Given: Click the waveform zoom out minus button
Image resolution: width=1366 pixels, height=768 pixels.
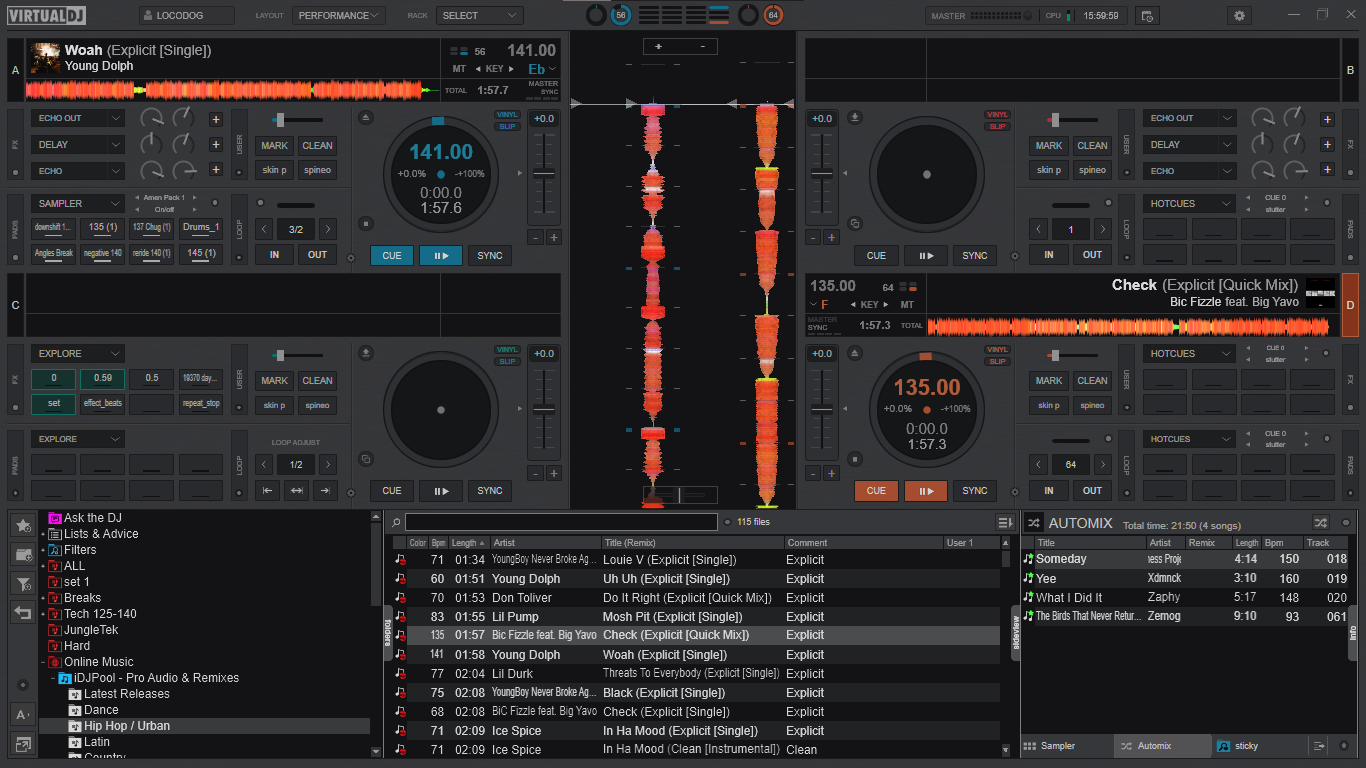Looking at the screenshot, I should [x=702, y=47].
